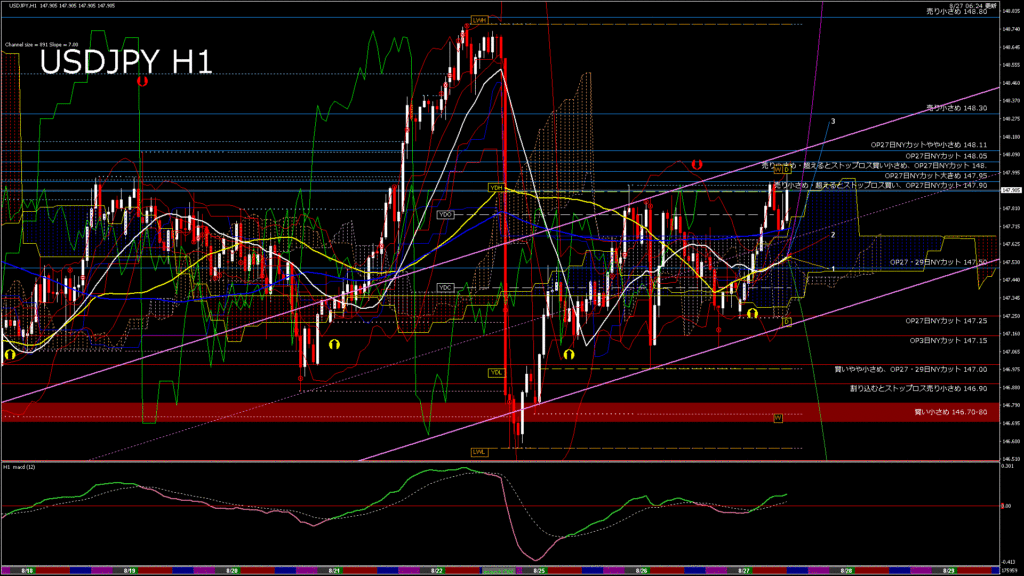
Task: Select the H1 macd (12) indicator label
Action: tap(21, 467)
